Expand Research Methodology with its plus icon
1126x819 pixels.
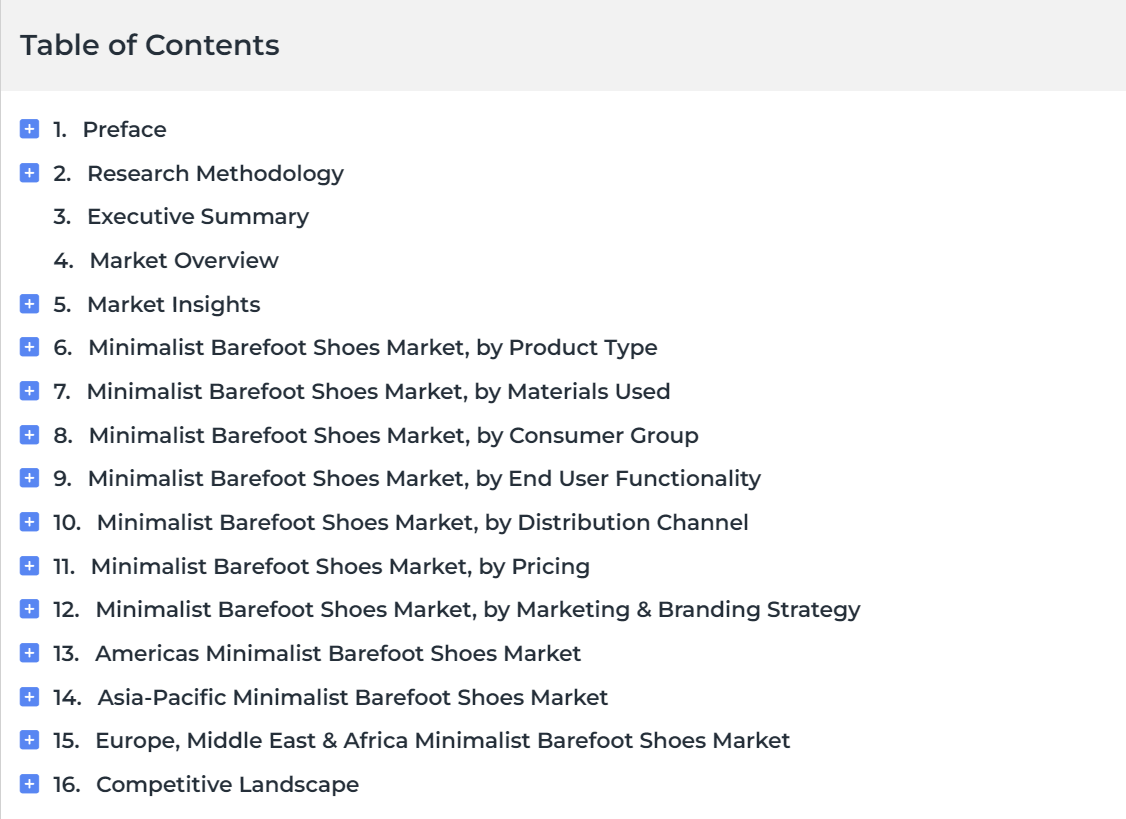tap(29, 173)
